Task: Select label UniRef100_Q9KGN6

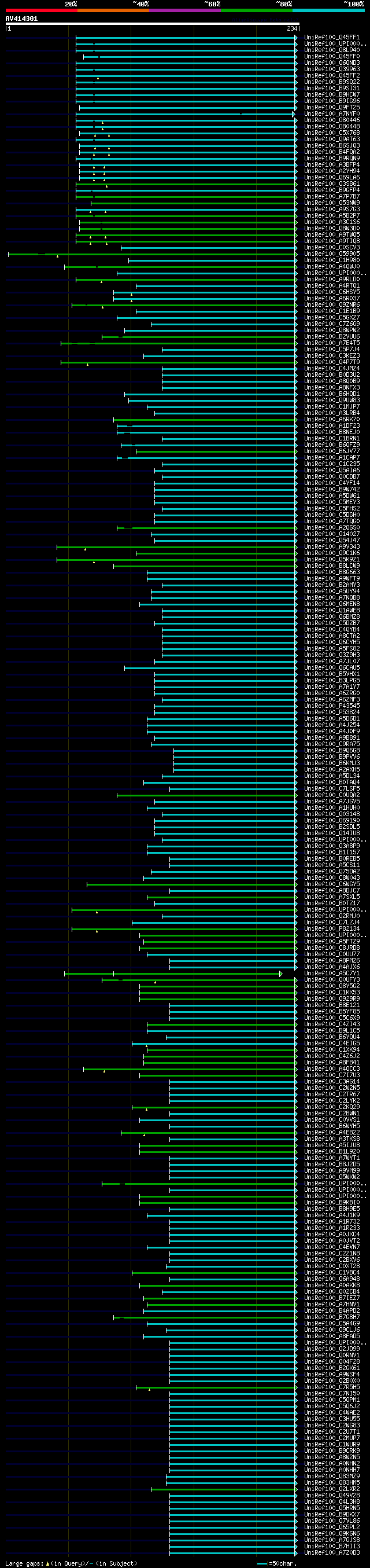Action: [332, 1534]
